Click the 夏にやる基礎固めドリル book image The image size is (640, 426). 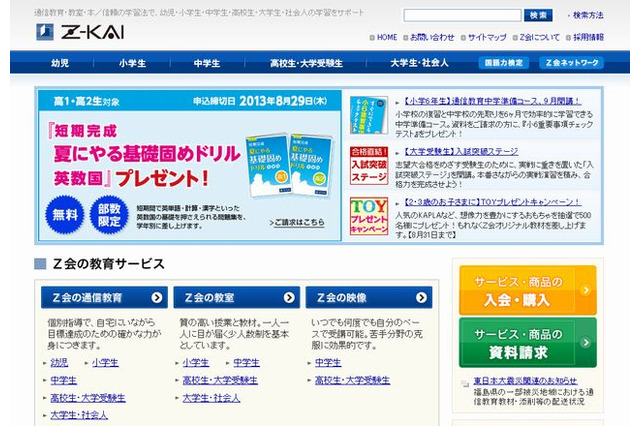[289, 165]
